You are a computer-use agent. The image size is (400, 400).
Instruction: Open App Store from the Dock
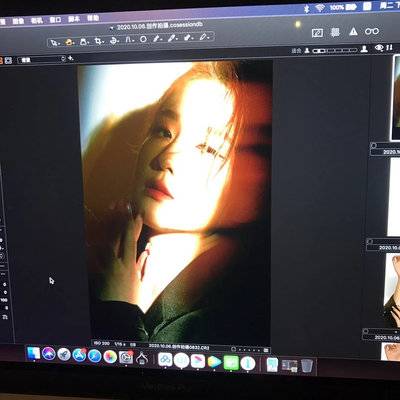79,355
